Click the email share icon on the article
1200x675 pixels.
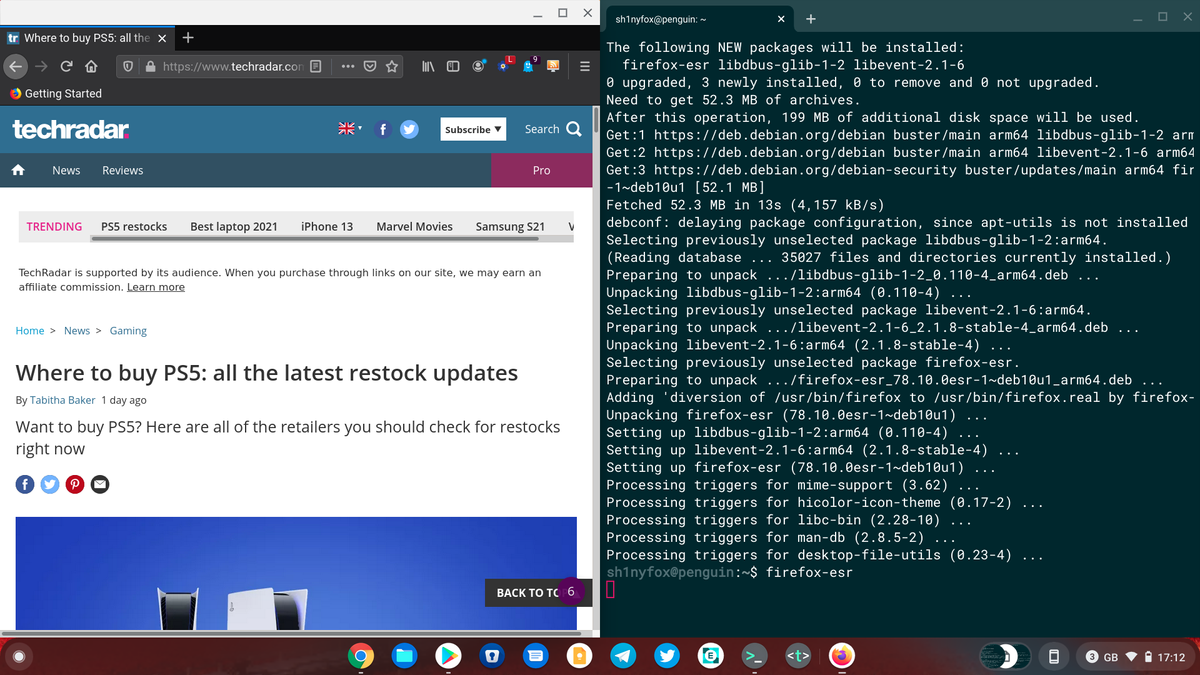click(99, 484)
